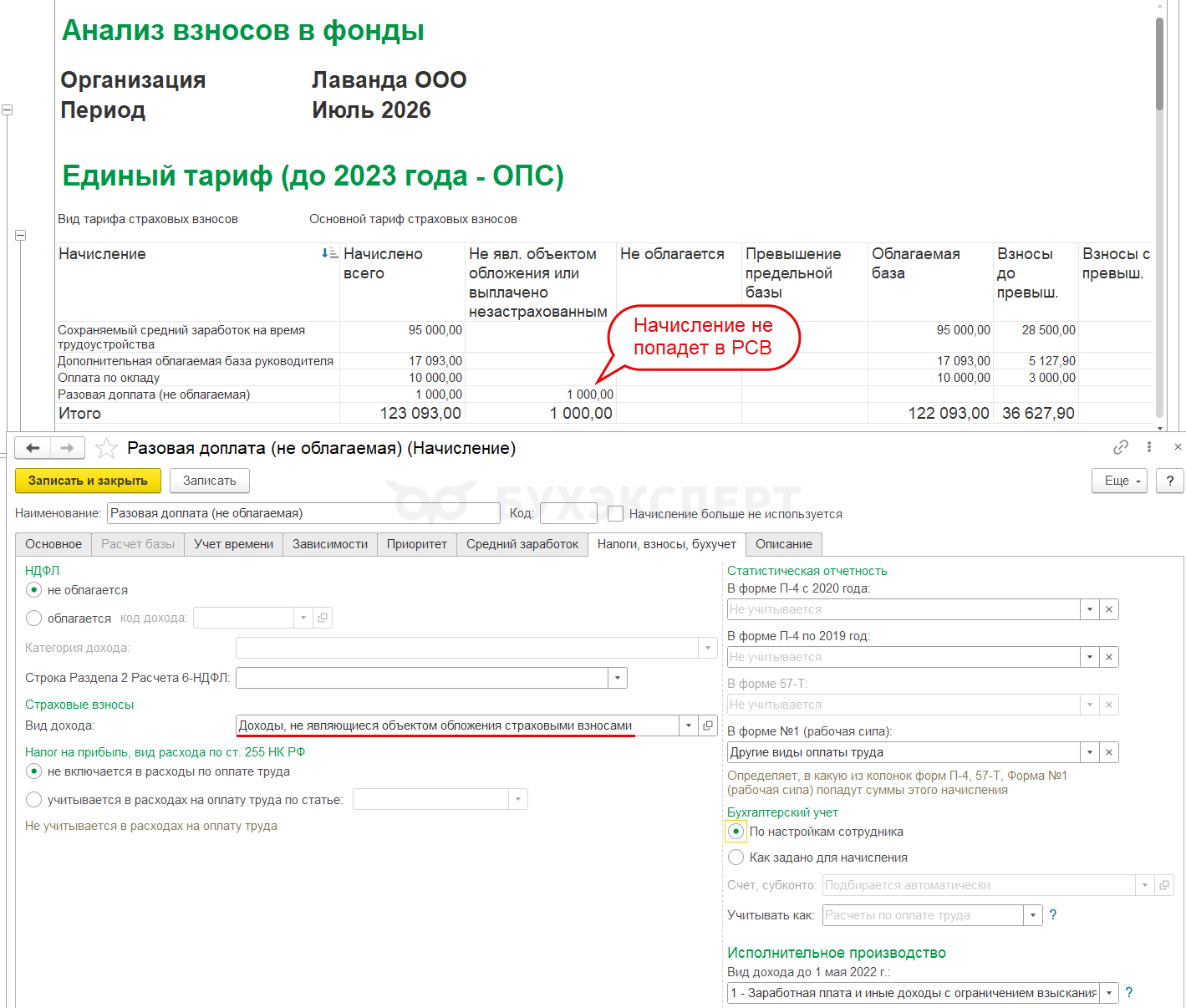The width and height of the screenshot is (1186, 1008).
Task: Close the Начисление form with the X
Action: pyautogui.click(x=1178, y=447)
